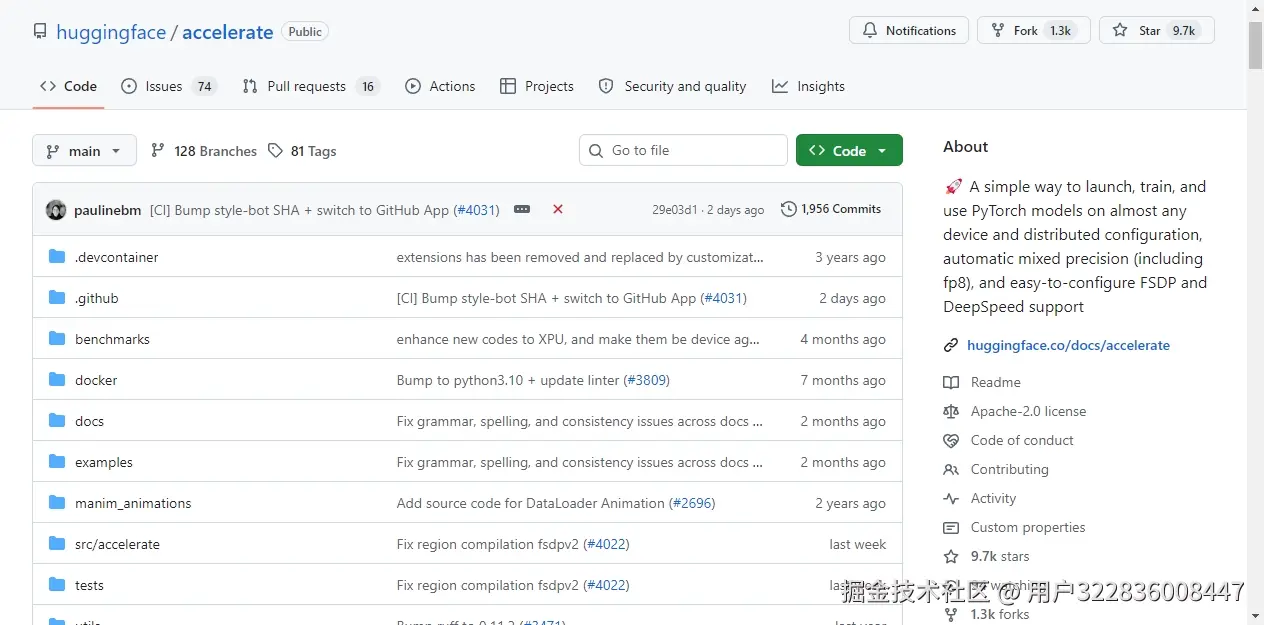Open the 1,956 Commits history
The width and height of the screenshot is (1264, 625).
click(x=831, y=209)
